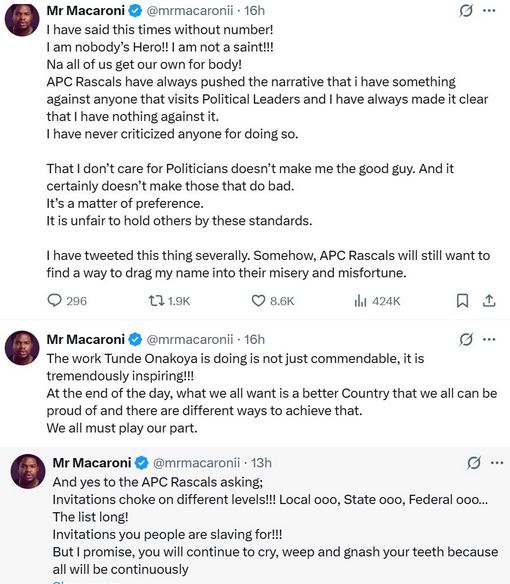Open profile picture on the 13h tweet
510x584 pixels.
pos(28,471)
